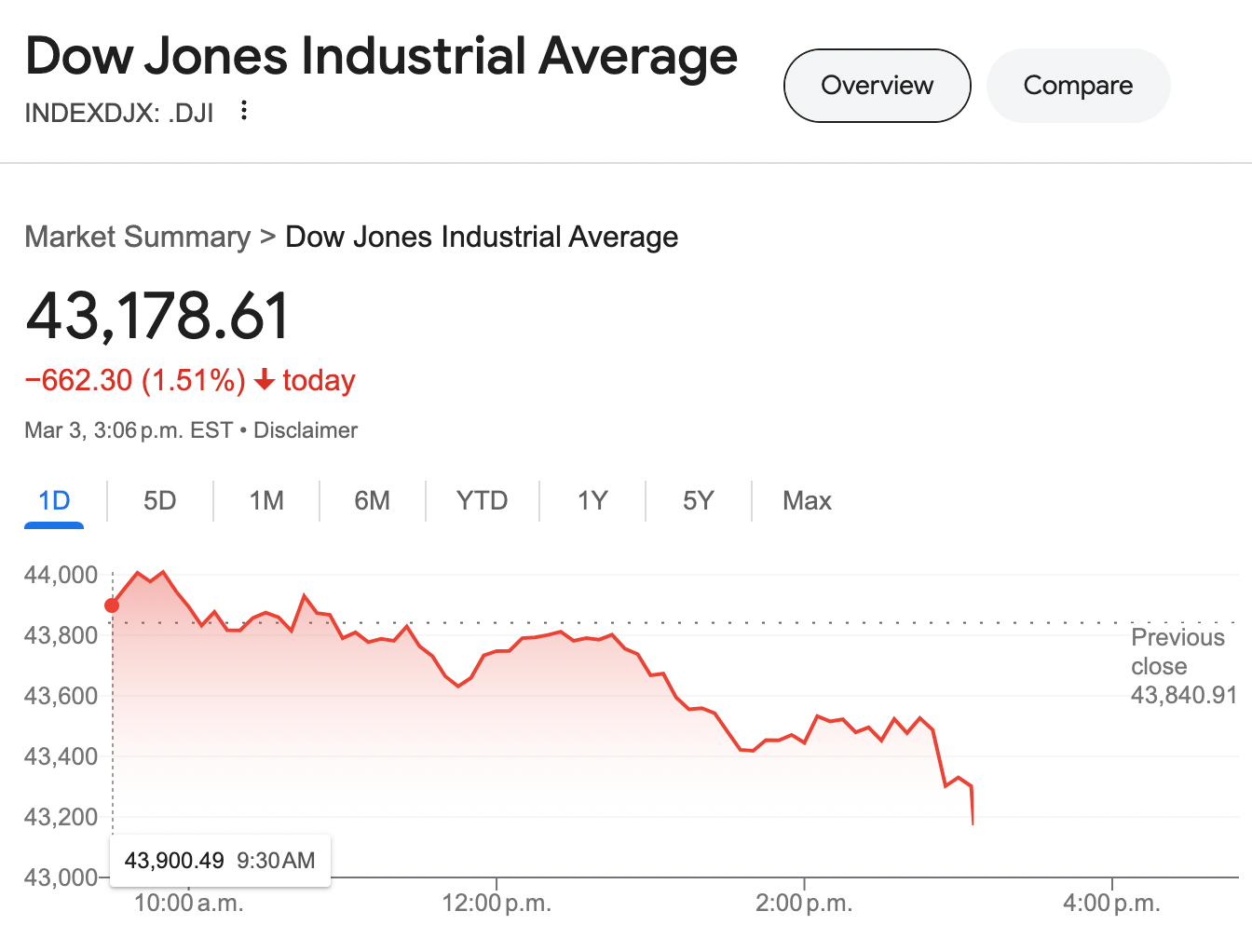Click the chart line's latest endpoint
The width and height of the screenshot is (1252, 952).
[973, 823]
